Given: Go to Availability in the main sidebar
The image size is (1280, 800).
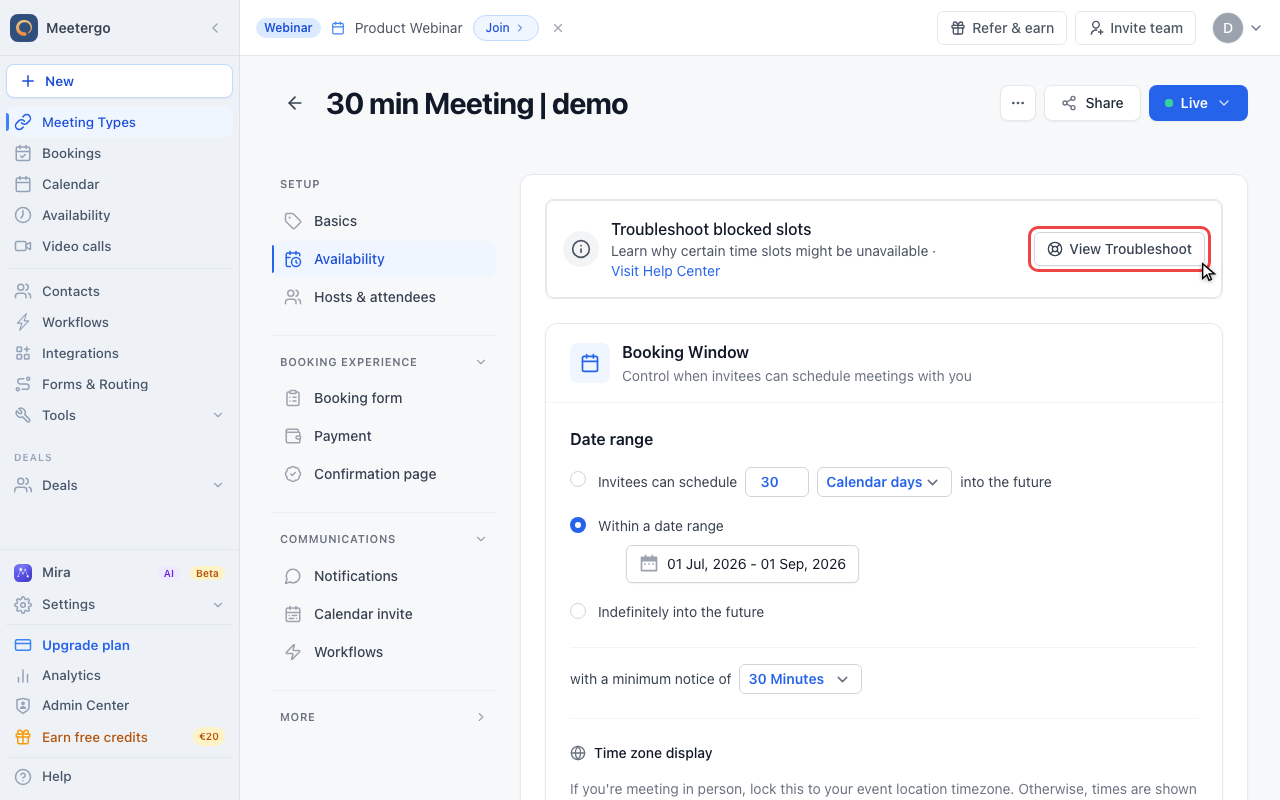Looking at the screenshot, I should click(120, 215).
